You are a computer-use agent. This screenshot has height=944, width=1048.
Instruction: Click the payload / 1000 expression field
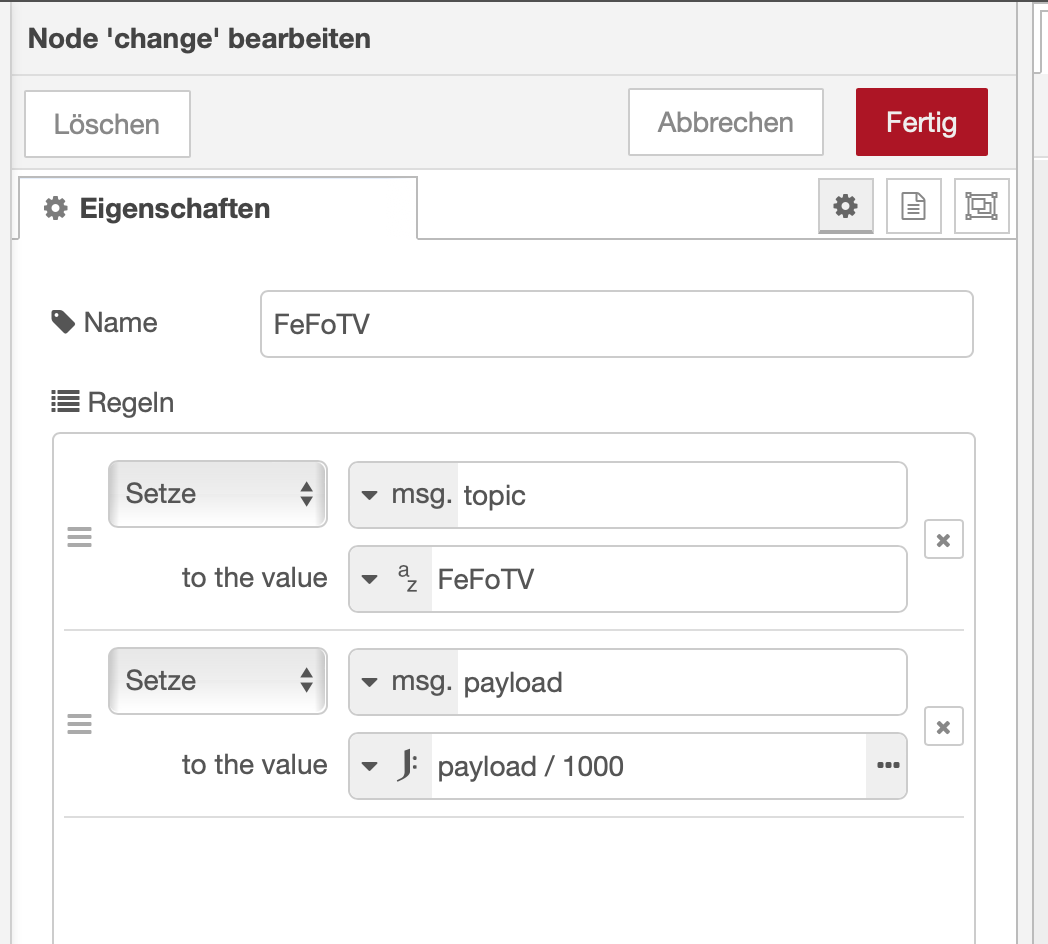point(645,766)
